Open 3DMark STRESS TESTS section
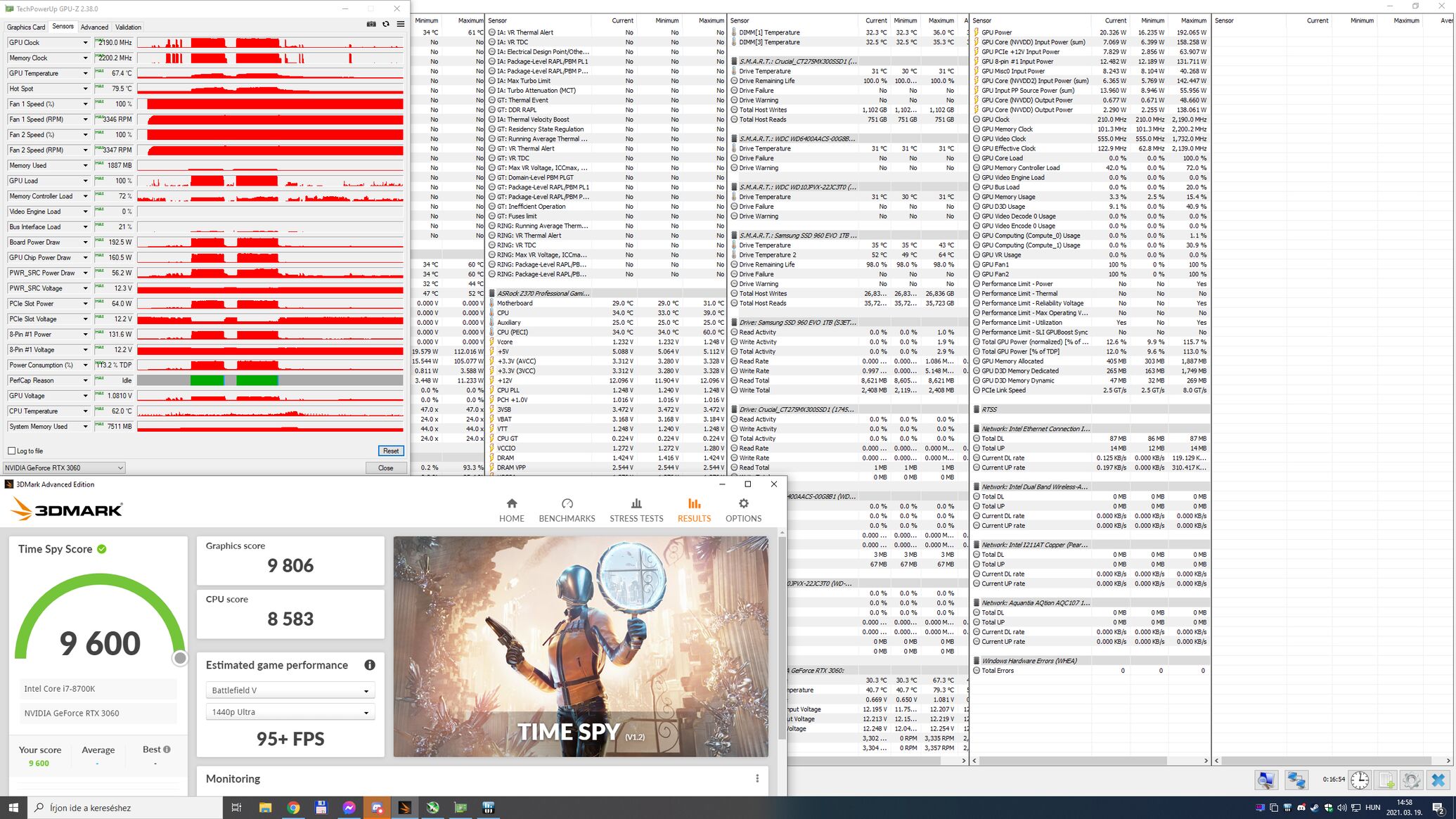This screenshot has width=1456, height=819. coord(636,510)
